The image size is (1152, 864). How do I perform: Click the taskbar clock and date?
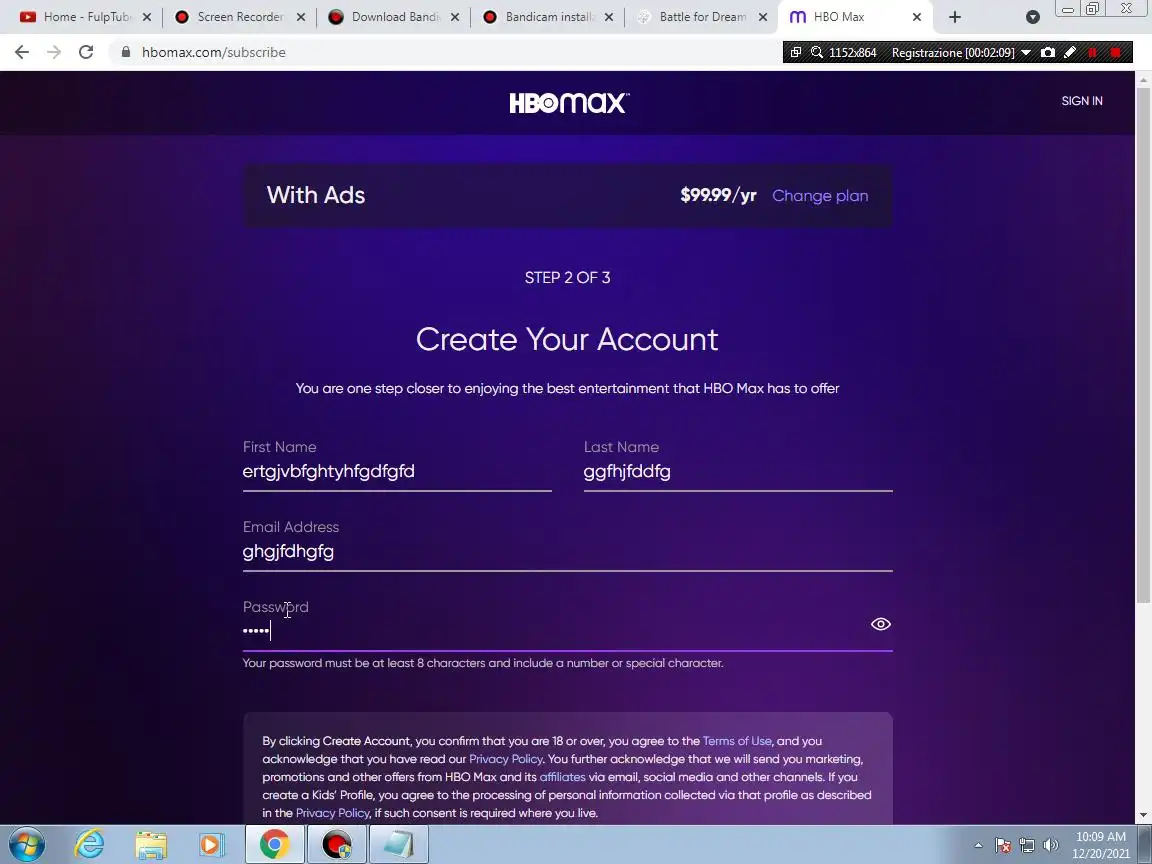1101,845
